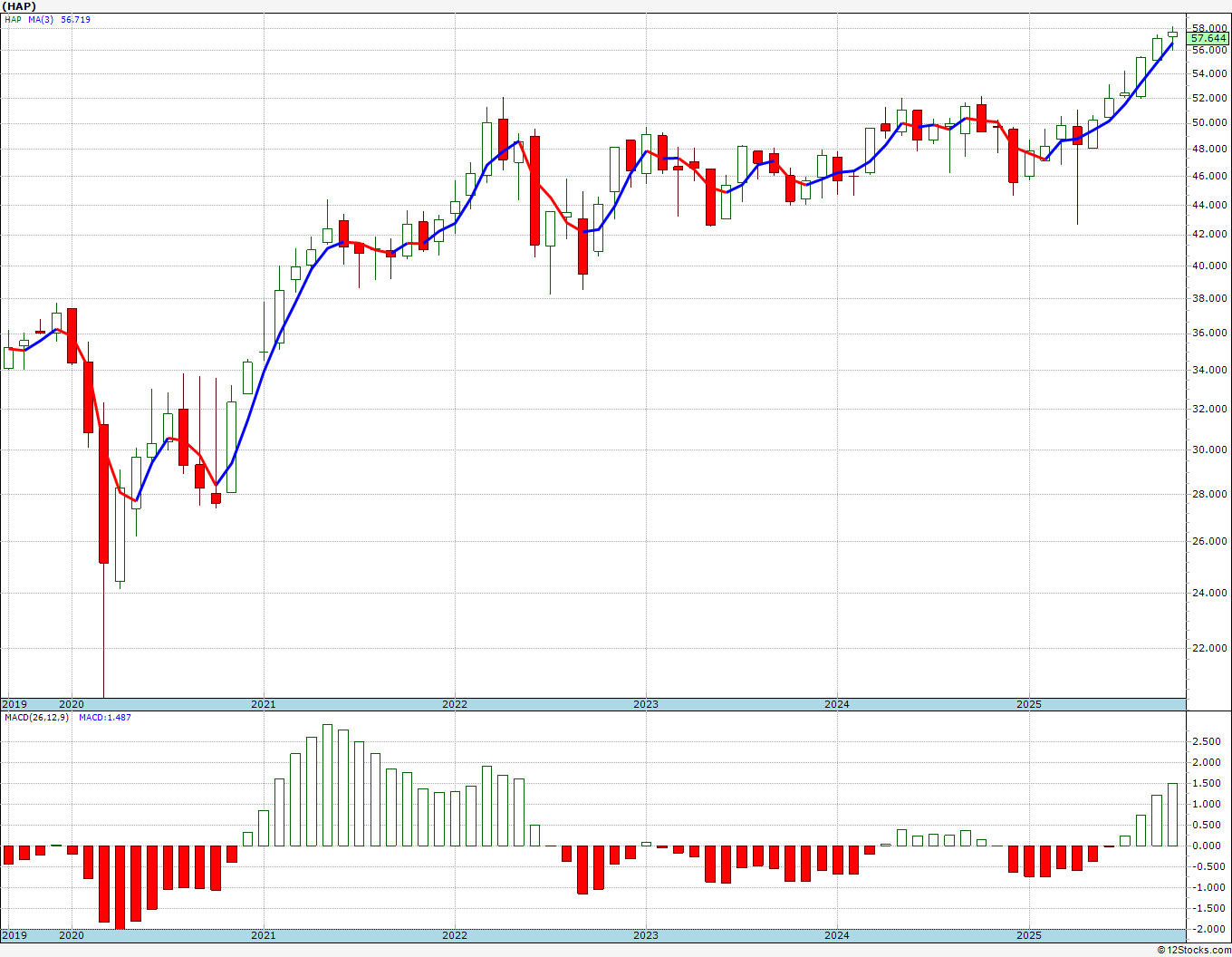Select the 50.000 price axis label
The width and height of the screenshot is (1232, 957).
(1210, 122)
